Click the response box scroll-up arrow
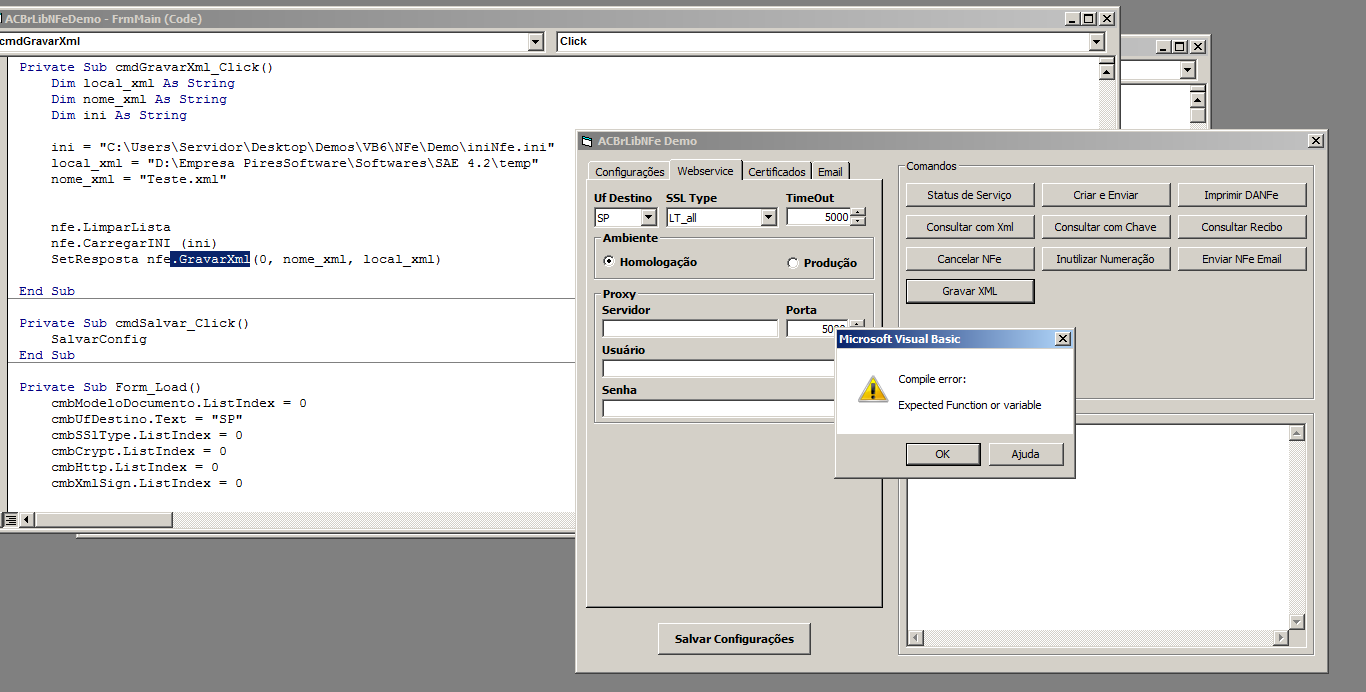This screenshot has width=1366, height=692. [1297, 433]
